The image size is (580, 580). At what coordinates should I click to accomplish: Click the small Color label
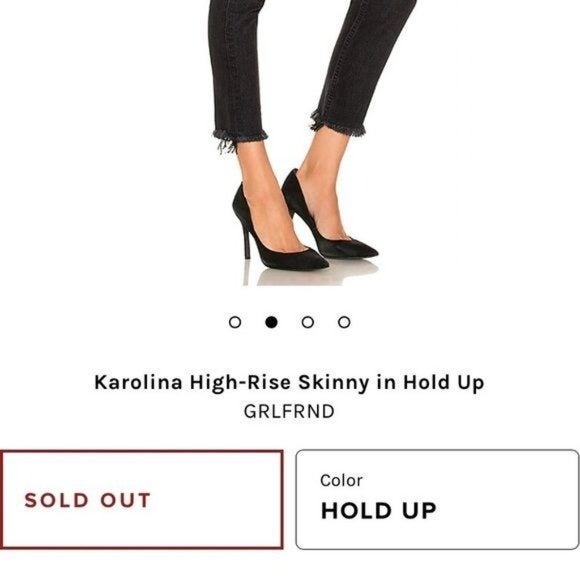[341, 481]
